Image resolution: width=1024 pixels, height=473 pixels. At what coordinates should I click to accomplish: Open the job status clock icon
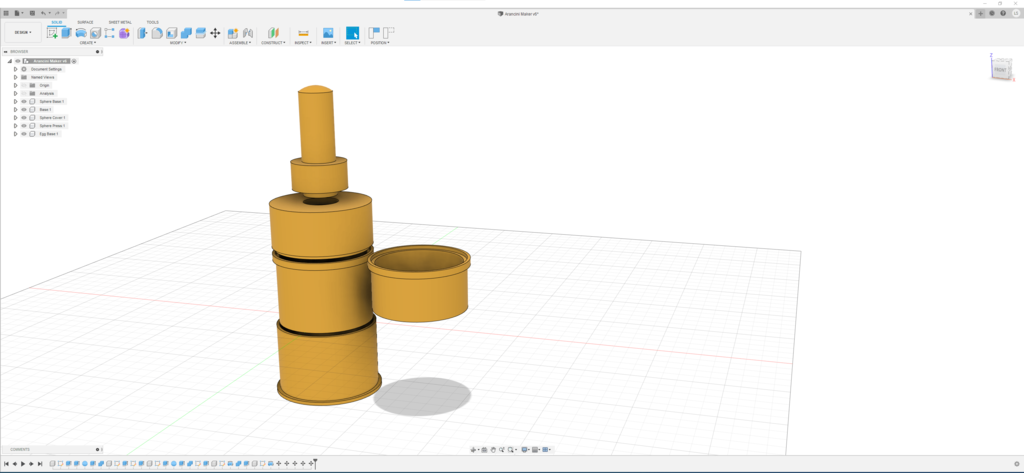[992, 13]
